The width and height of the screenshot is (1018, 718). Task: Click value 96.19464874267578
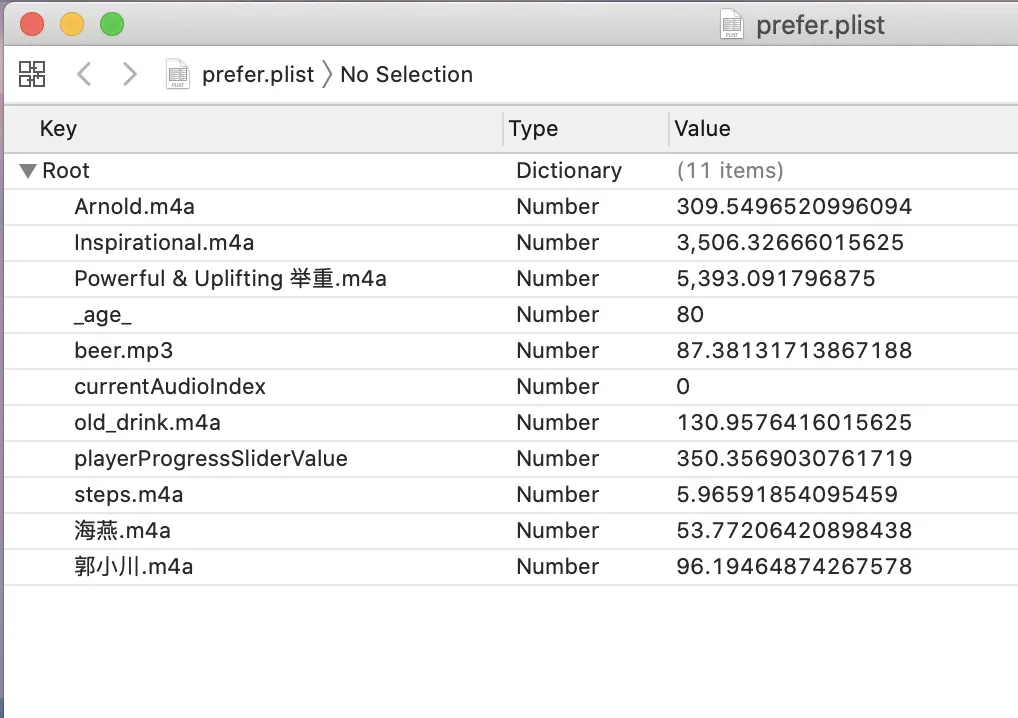tap(794, 567)
